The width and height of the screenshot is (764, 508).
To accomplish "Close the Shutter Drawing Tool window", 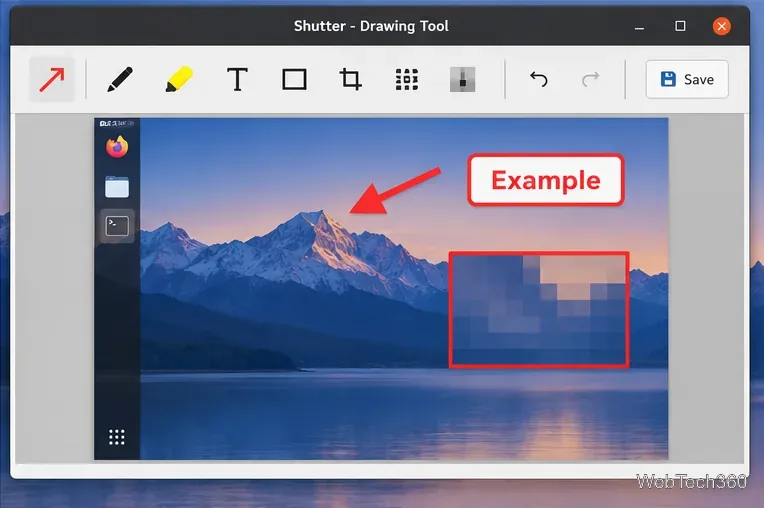I will [x=722, y=26].
